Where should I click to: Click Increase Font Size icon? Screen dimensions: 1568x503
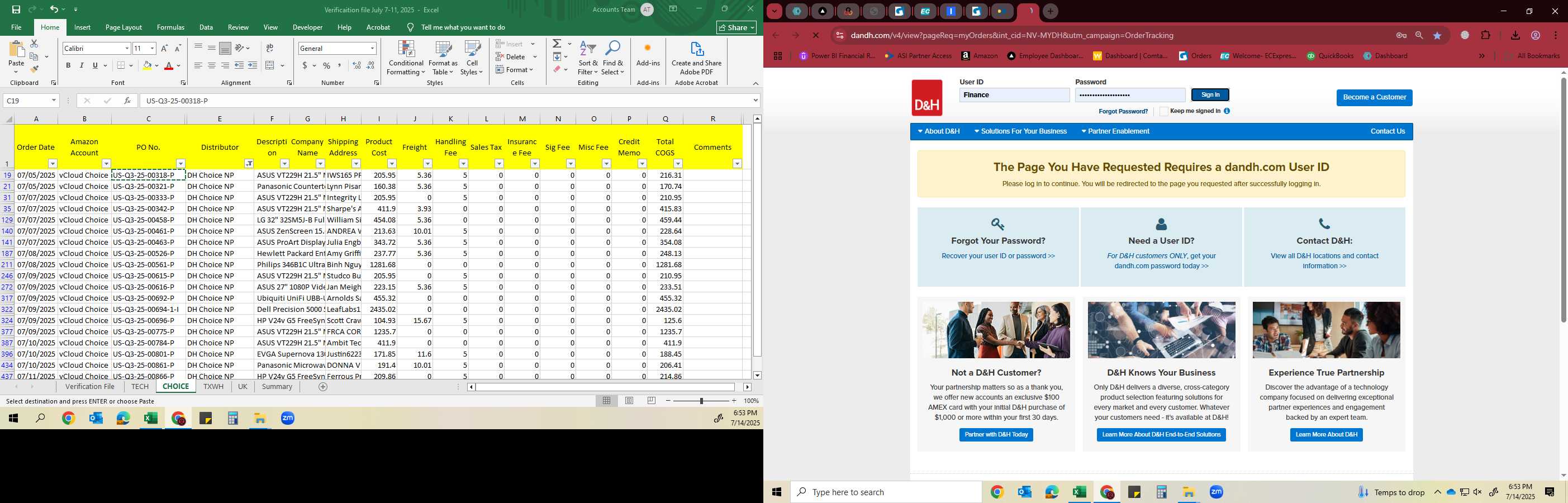tap(164, 48)
